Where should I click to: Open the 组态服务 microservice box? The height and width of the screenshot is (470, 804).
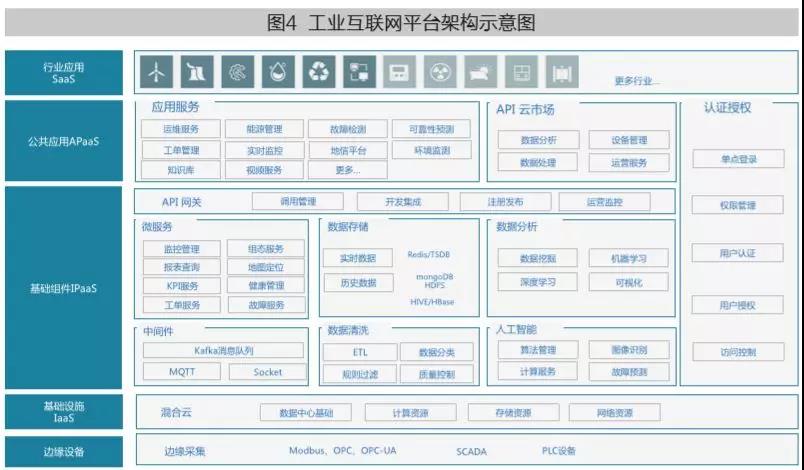266,249
